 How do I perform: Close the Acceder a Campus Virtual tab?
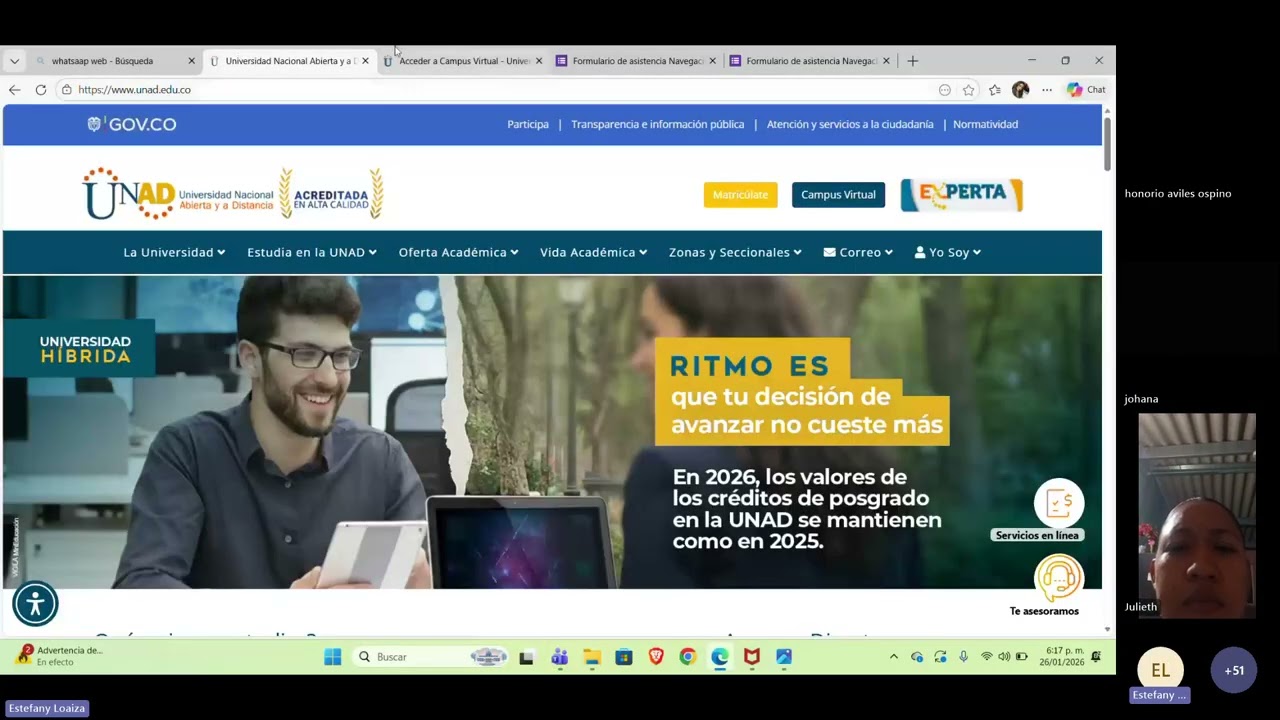(x=539, y=61)
